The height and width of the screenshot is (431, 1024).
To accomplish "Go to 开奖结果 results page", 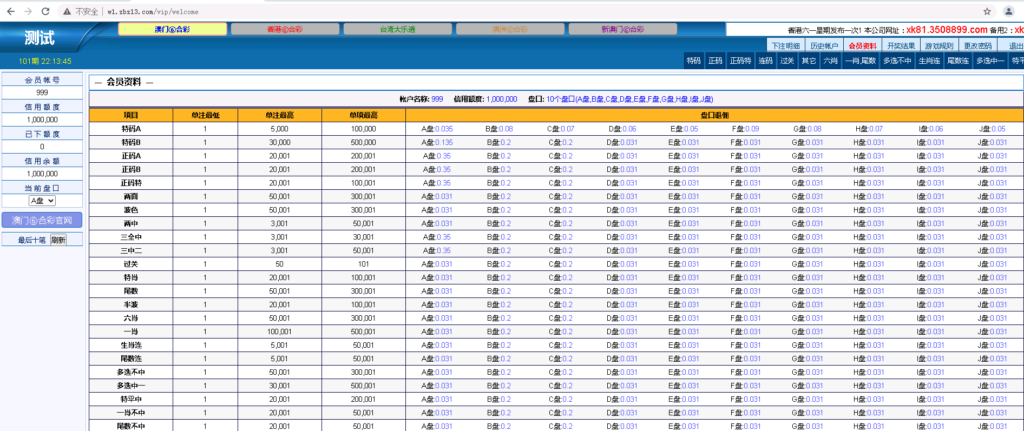I will [x=901, y=46].
